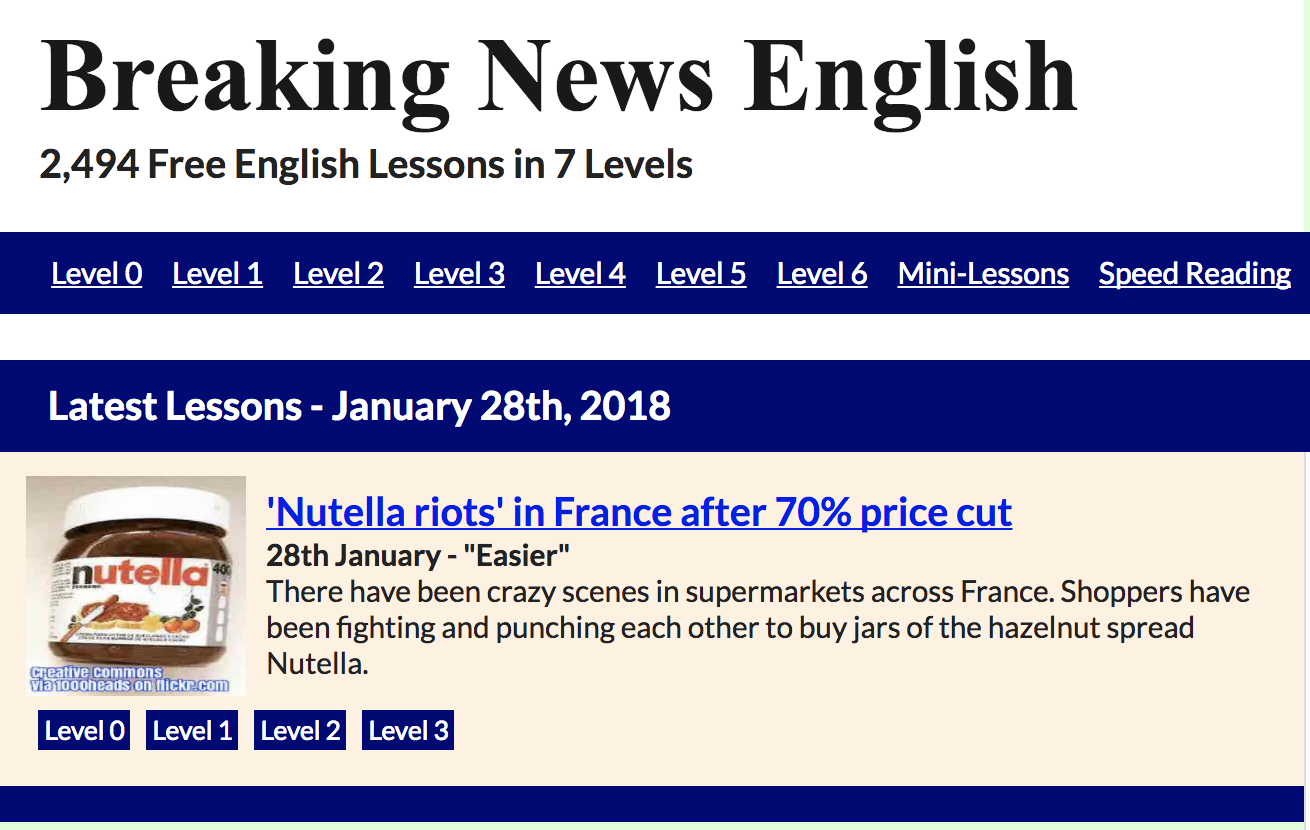
Task: Choose the Level 2 button beneath the Nutella lesson
Action: point(300,731)
